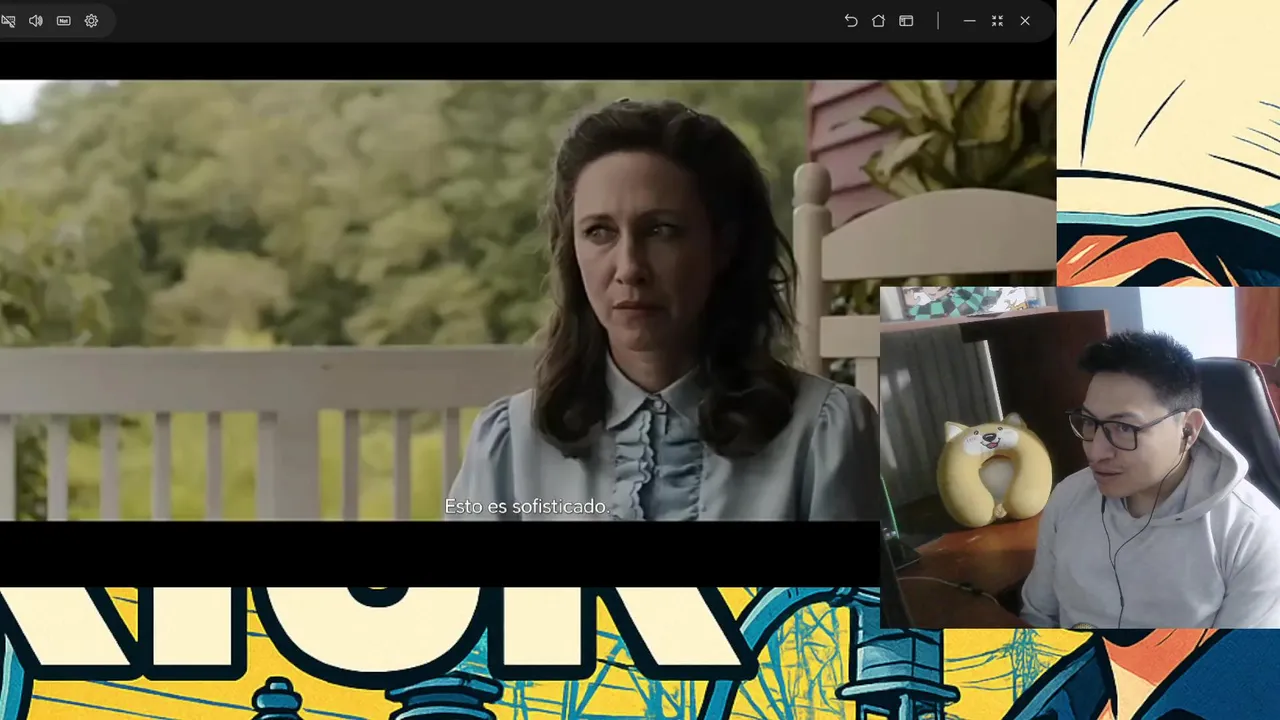1280x720 pixels.
Task: Exit fullscreen with the shrink arrows icon
Action: click(x=997, y=21)
